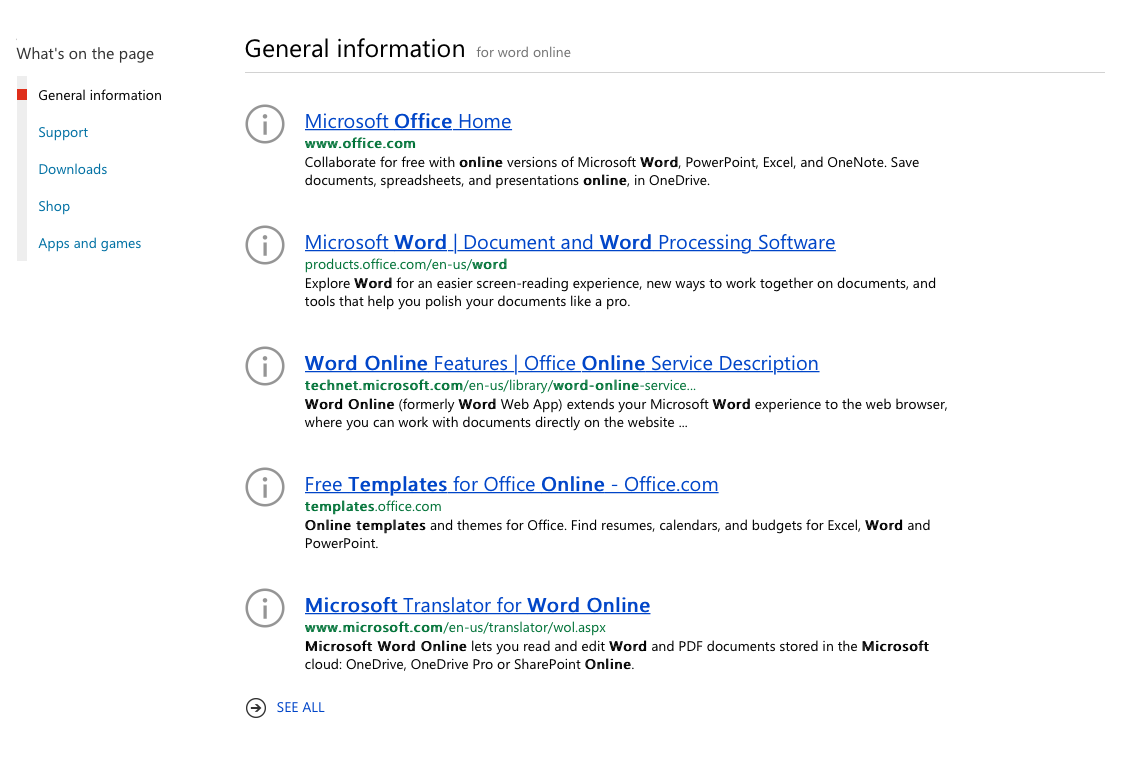Click the 'Microsoft Word Online lets you read' description

[617, 655]
